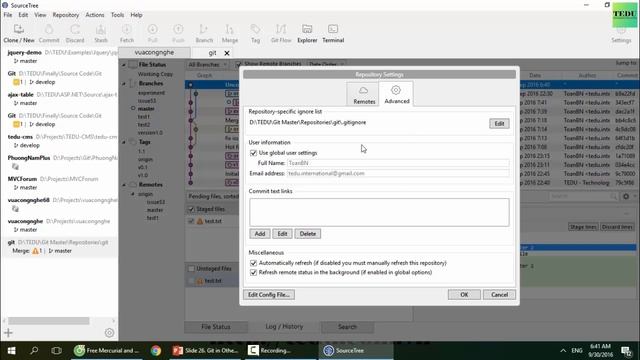
Task: Uncheck staged test.txt file checkbox
Action: coord(191,221)
